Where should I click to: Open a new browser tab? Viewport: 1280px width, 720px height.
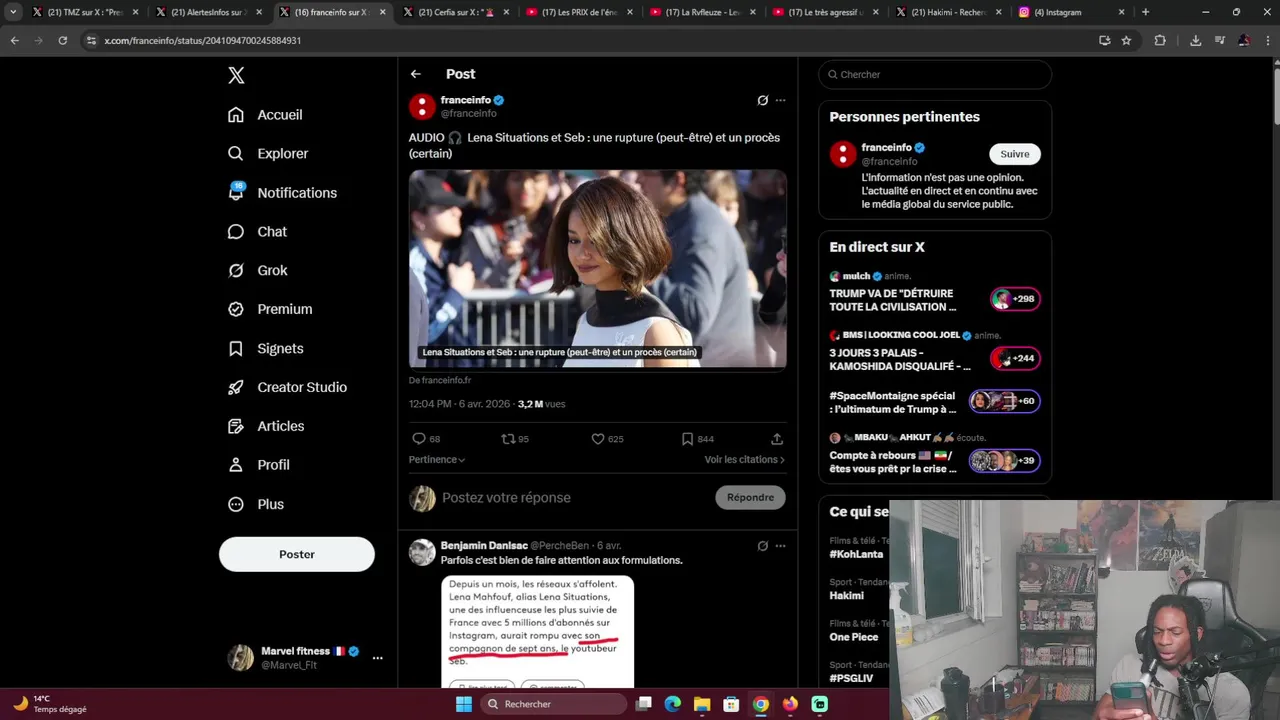coord(1145,12)
